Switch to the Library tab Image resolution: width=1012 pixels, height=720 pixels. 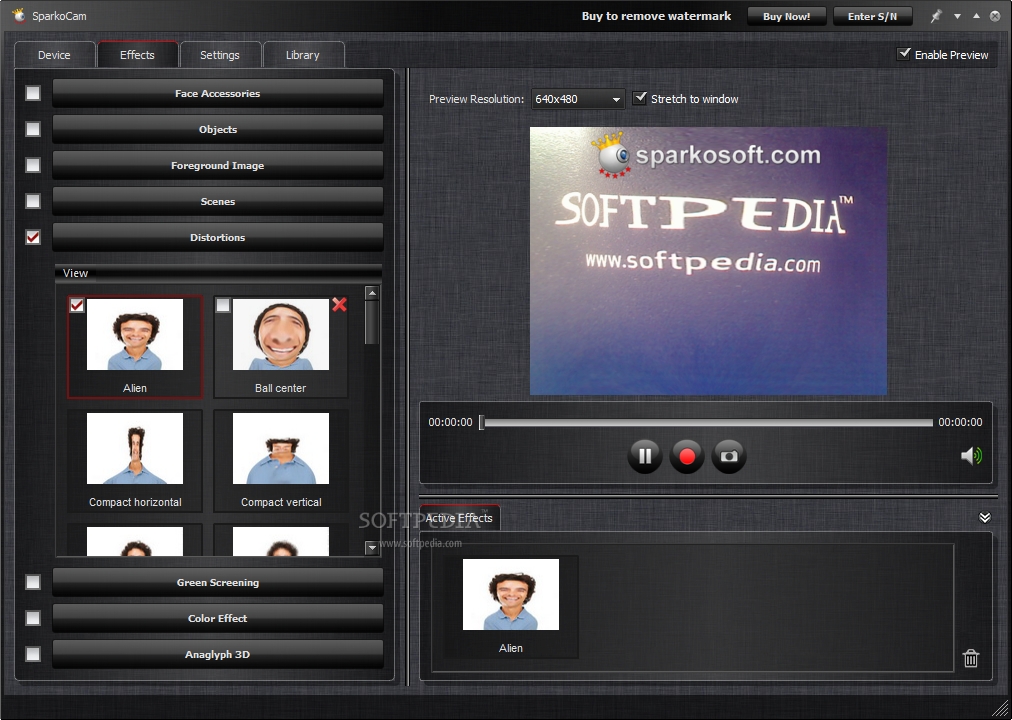tap(303, 55)
